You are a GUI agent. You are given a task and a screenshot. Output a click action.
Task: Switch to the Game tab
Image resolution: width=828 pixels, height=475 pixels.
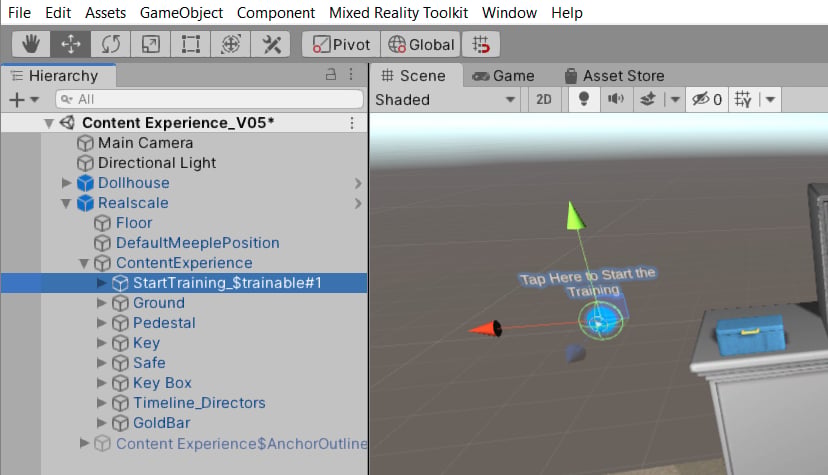pos(503,76)
